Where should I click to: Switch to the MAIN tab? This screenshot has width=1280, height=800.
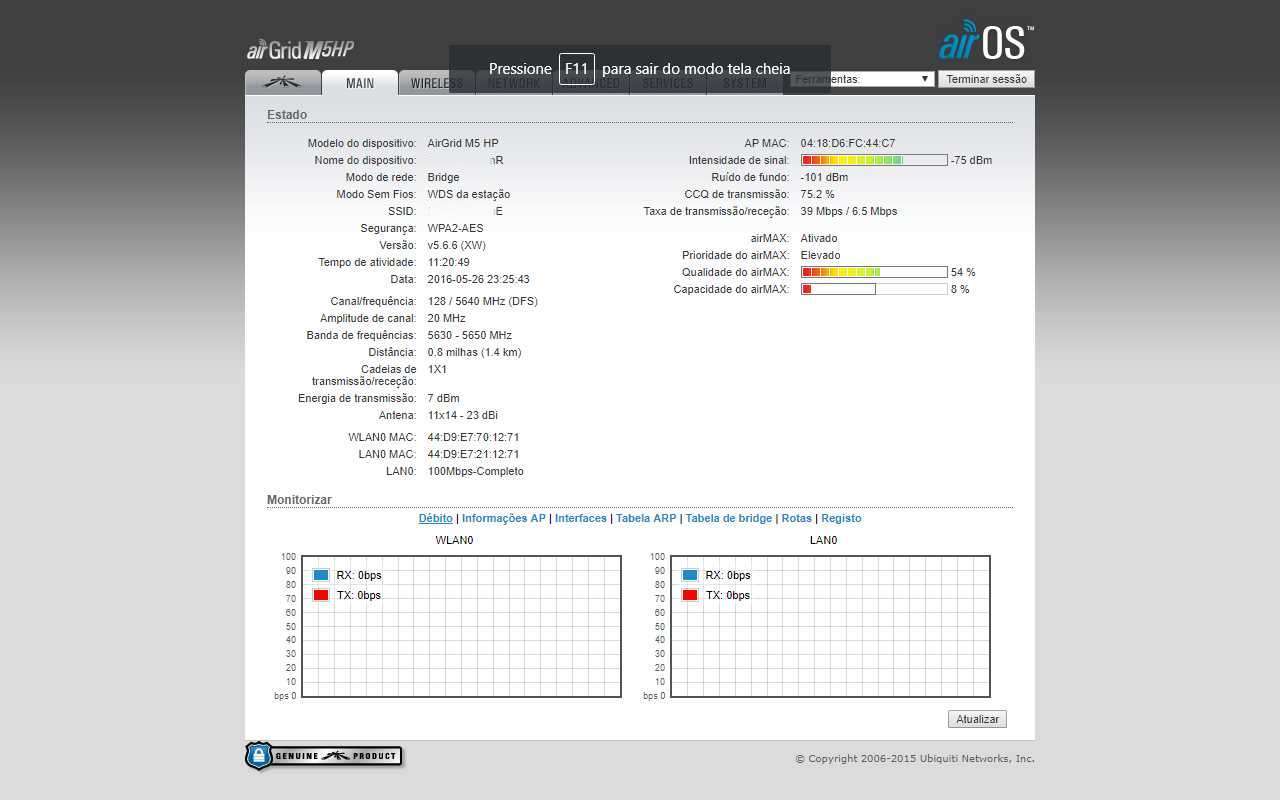tap(360, 83)
